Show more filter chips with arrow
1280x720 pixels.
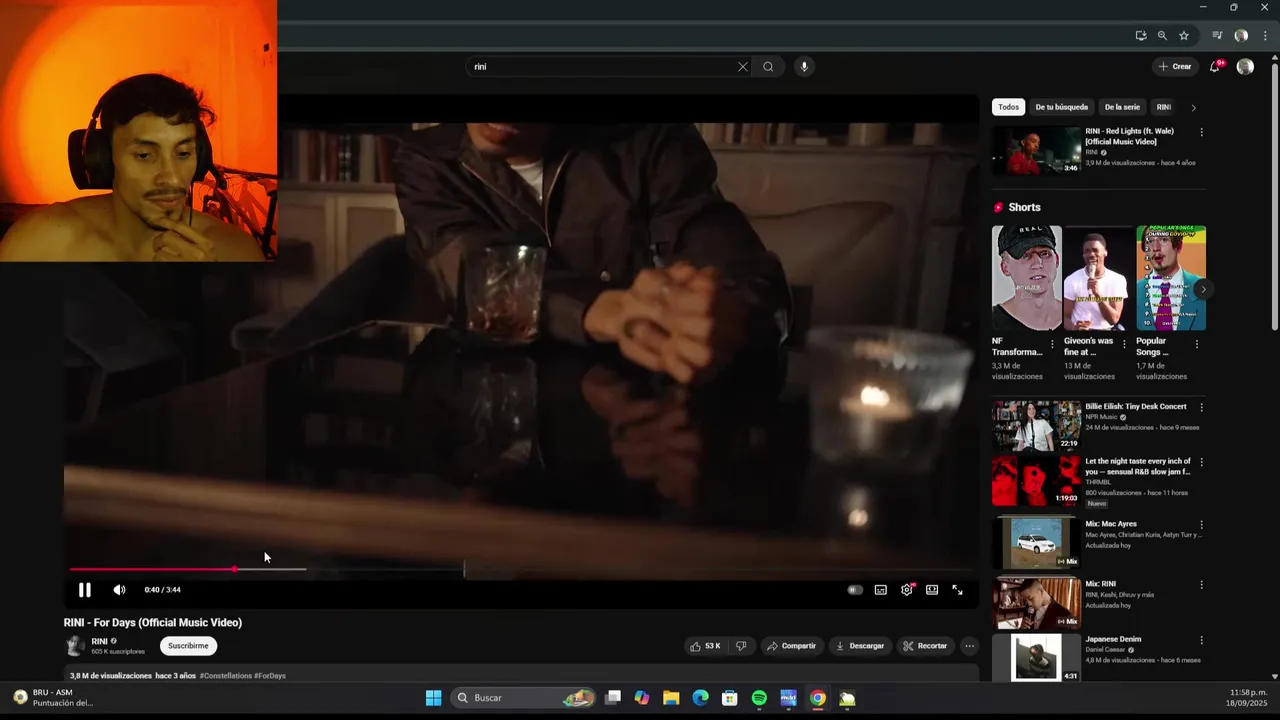coord(1193,107)
